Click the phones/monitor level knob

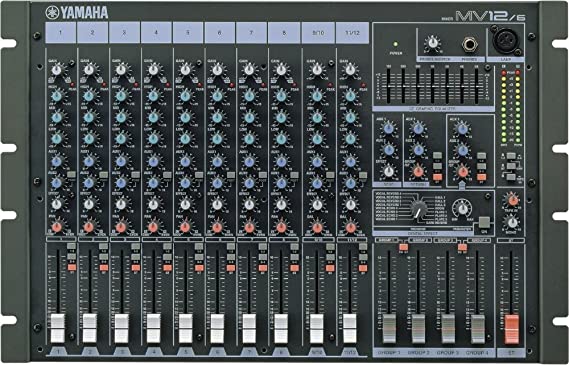[432, 43]
